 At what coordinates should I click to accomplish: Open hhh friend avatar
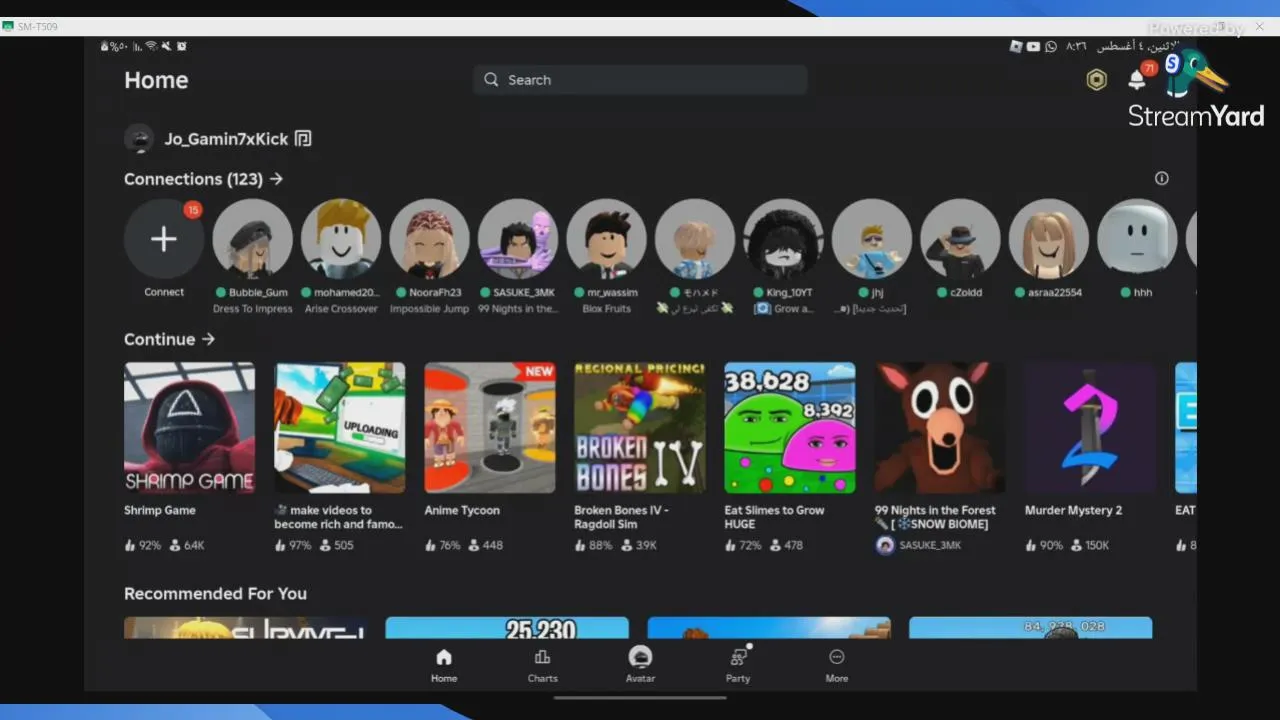(x=1137, y=239)
